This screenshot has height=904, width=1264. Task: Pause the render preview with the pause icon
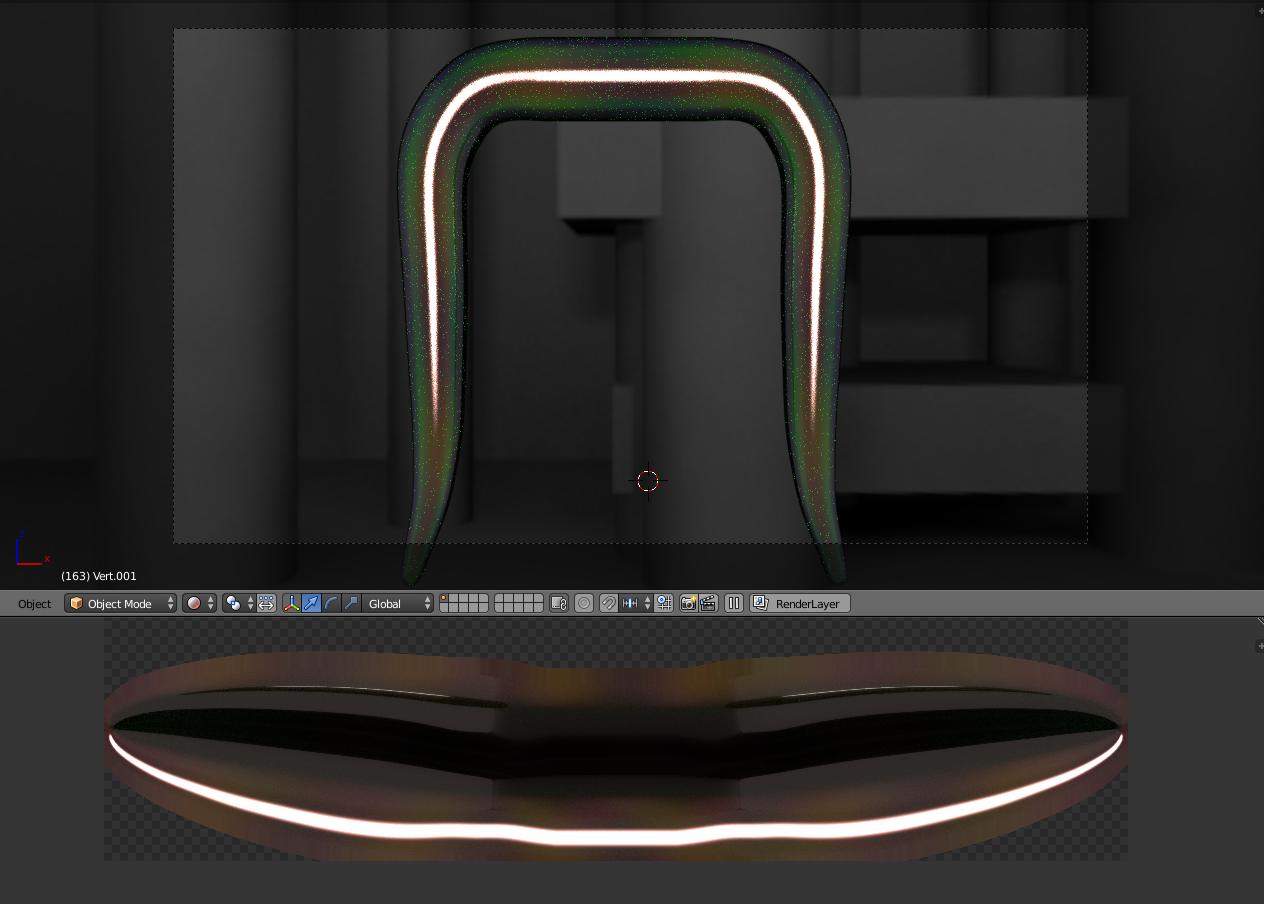(x=734, y=603)
